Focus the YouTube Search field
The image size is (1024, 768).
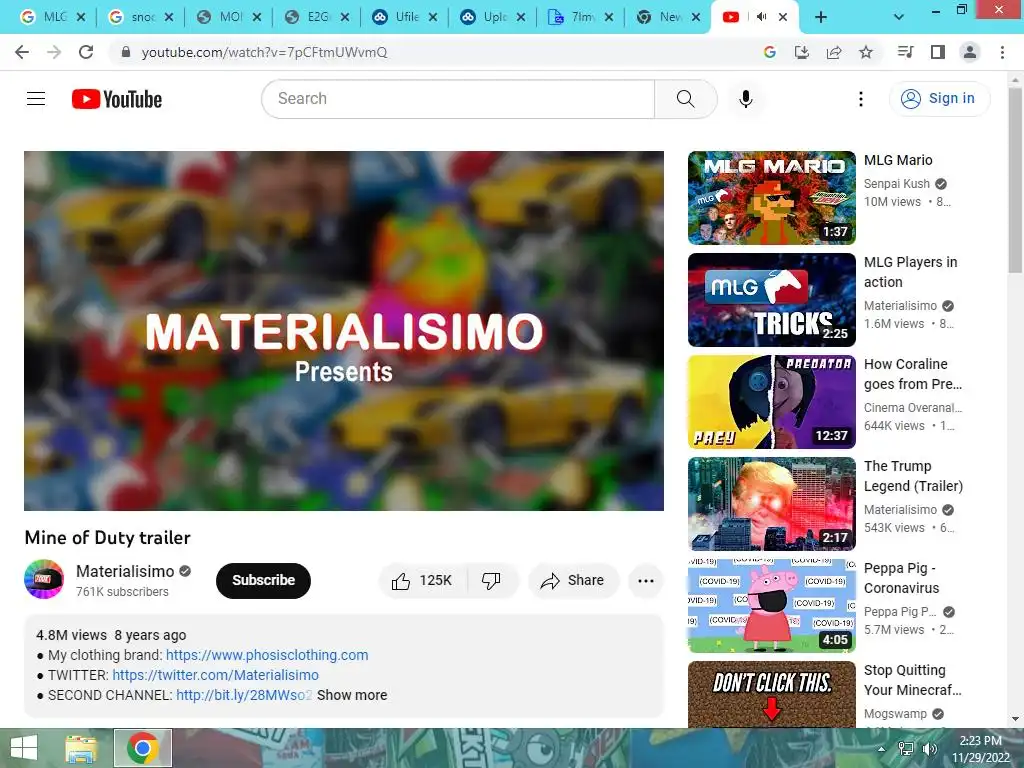tap(458, 99)
